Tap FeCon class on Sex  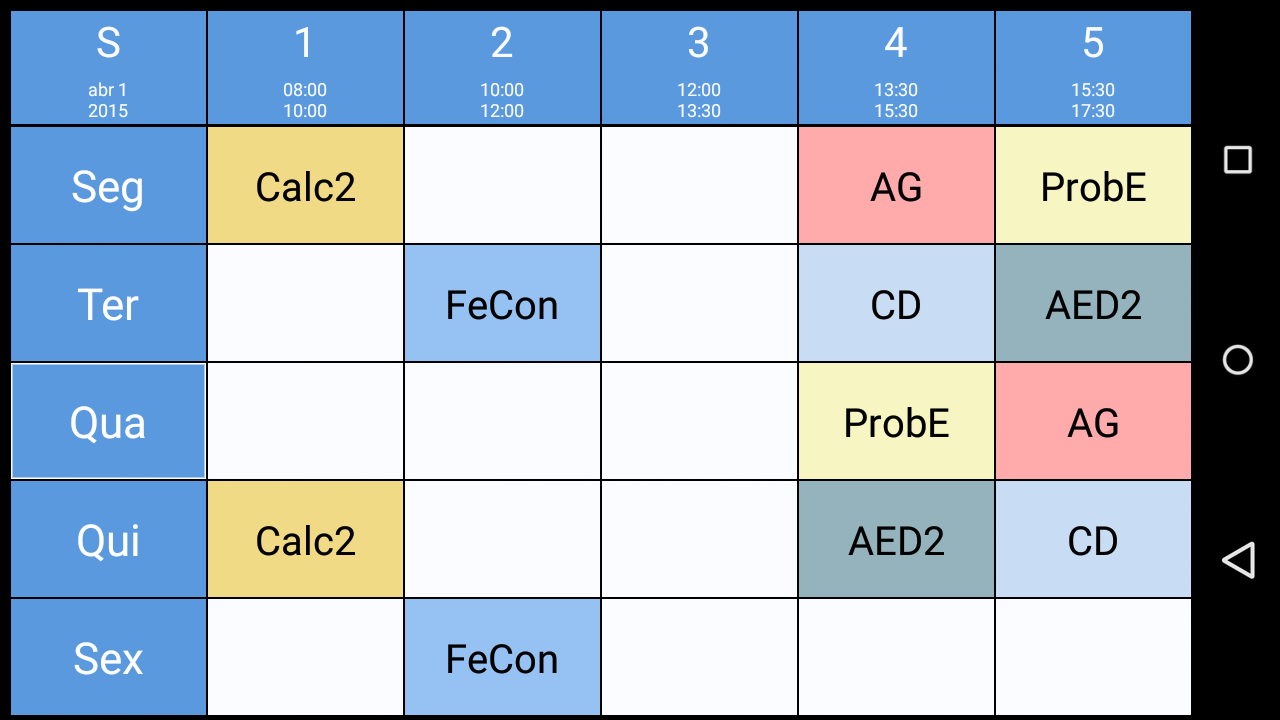pos(502,658)
